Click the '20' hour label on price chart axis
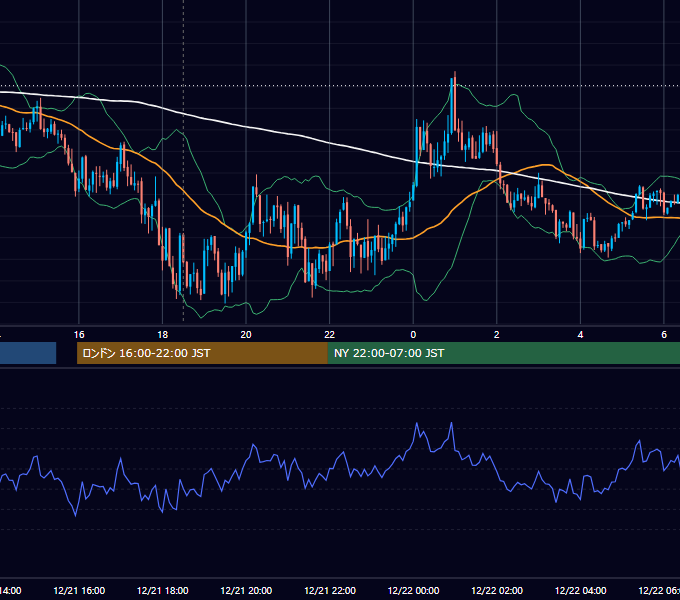The height and width of the screenshot is (600, 680). [x=246, y=335]
